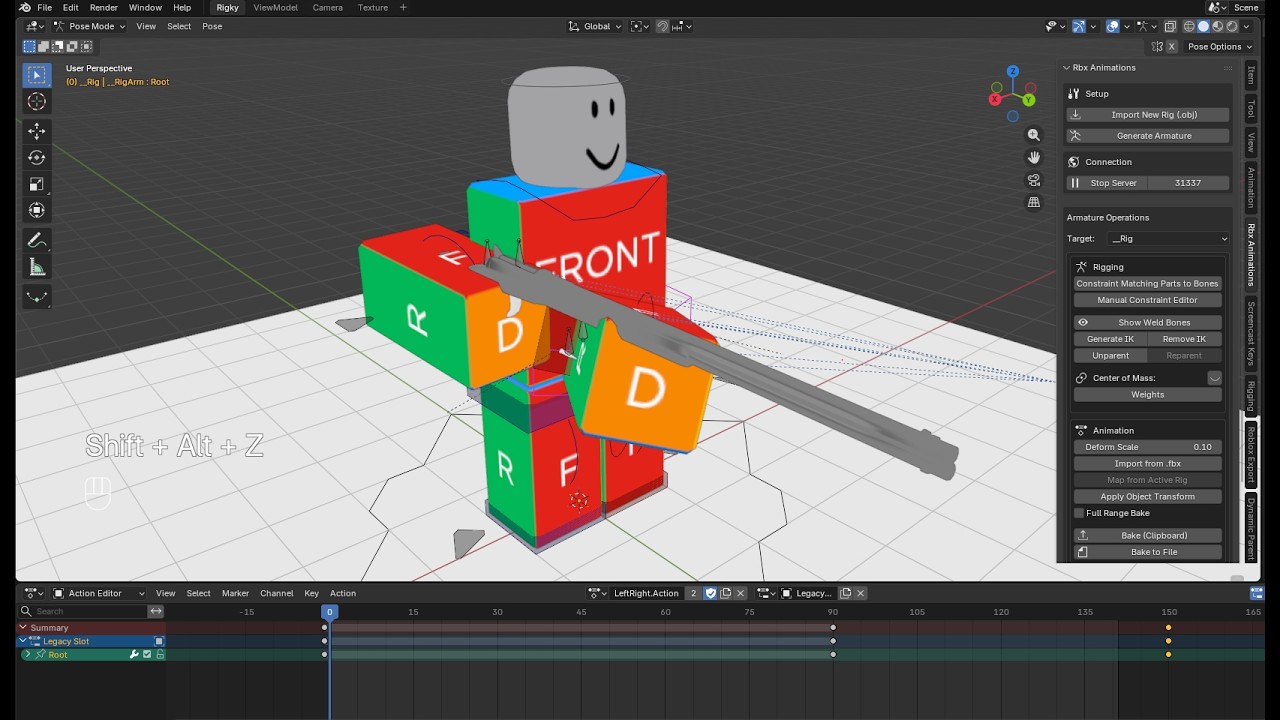1280x720 pixels.
Task: Open the File menu
Action: pyautogui.click(x=45, y=7)
